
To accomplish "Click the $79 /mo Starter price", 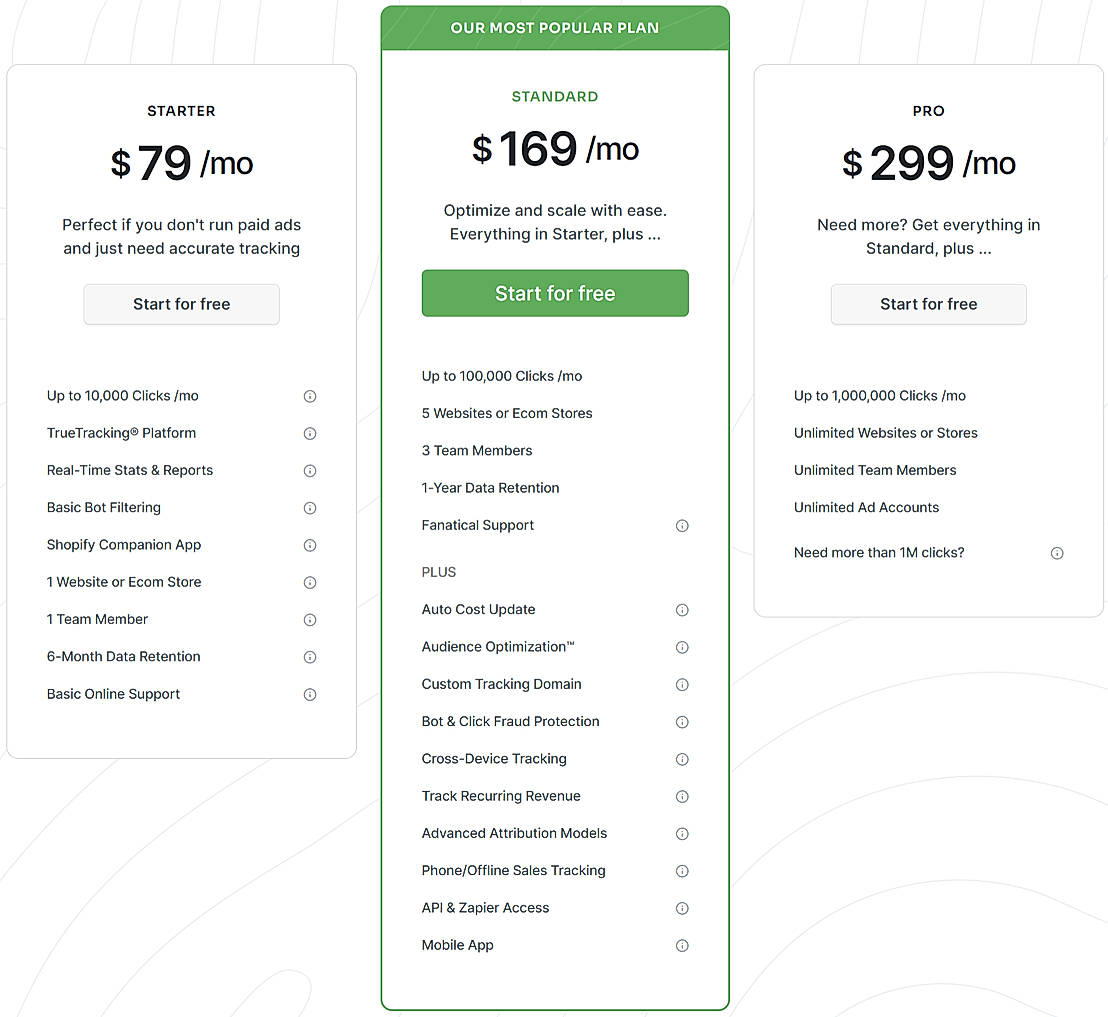I will pos(182,163).
